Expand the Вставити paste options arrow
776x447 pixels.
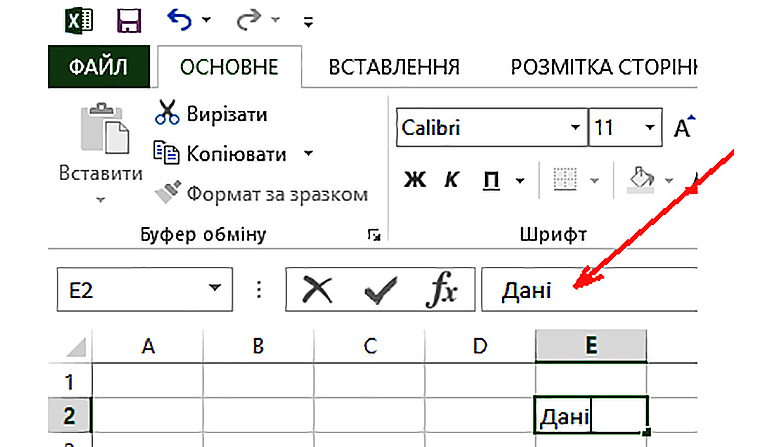click(x=100, y=200)
